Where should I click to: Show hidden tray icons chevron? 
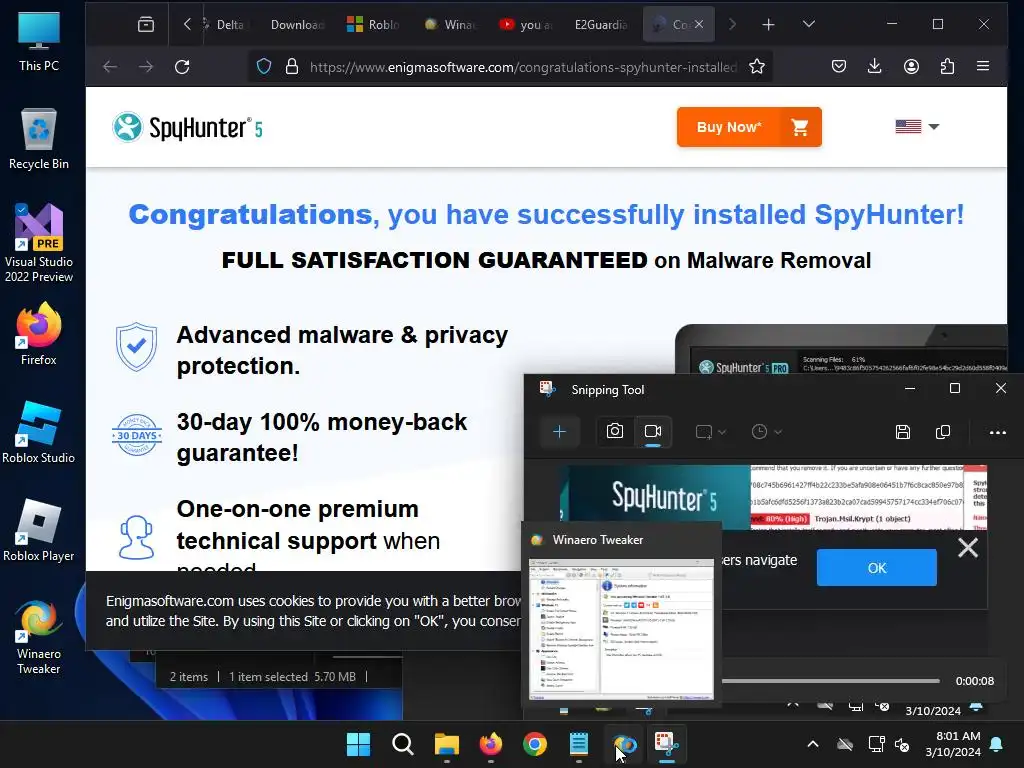(813, 744)
